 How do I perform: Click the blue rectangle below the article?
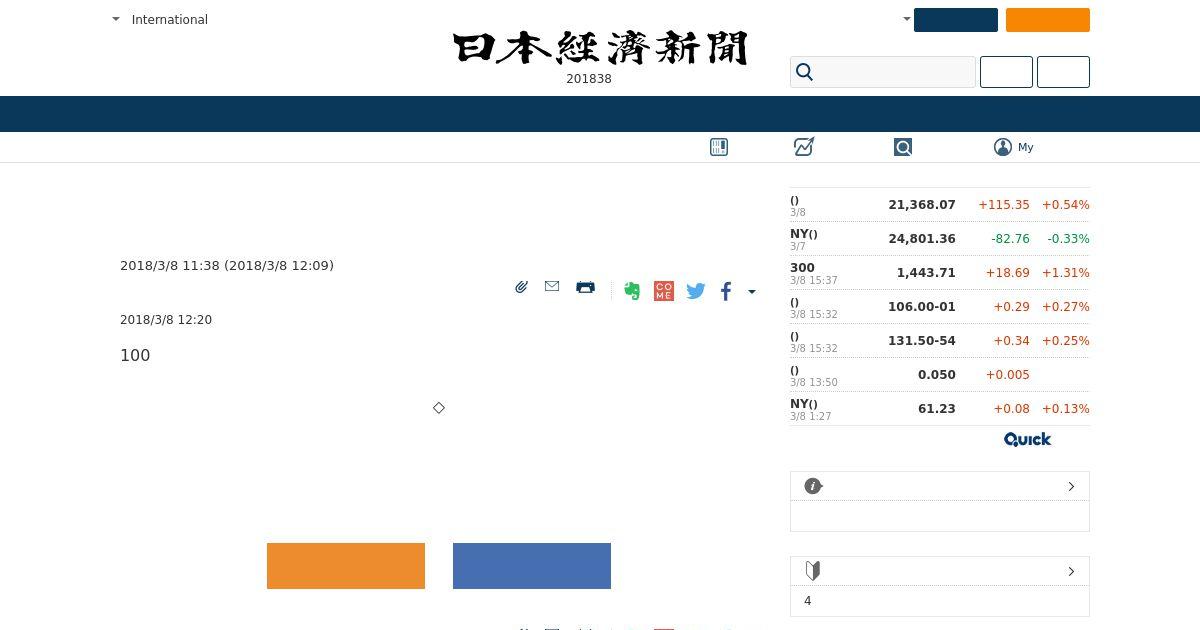point(532,566)
